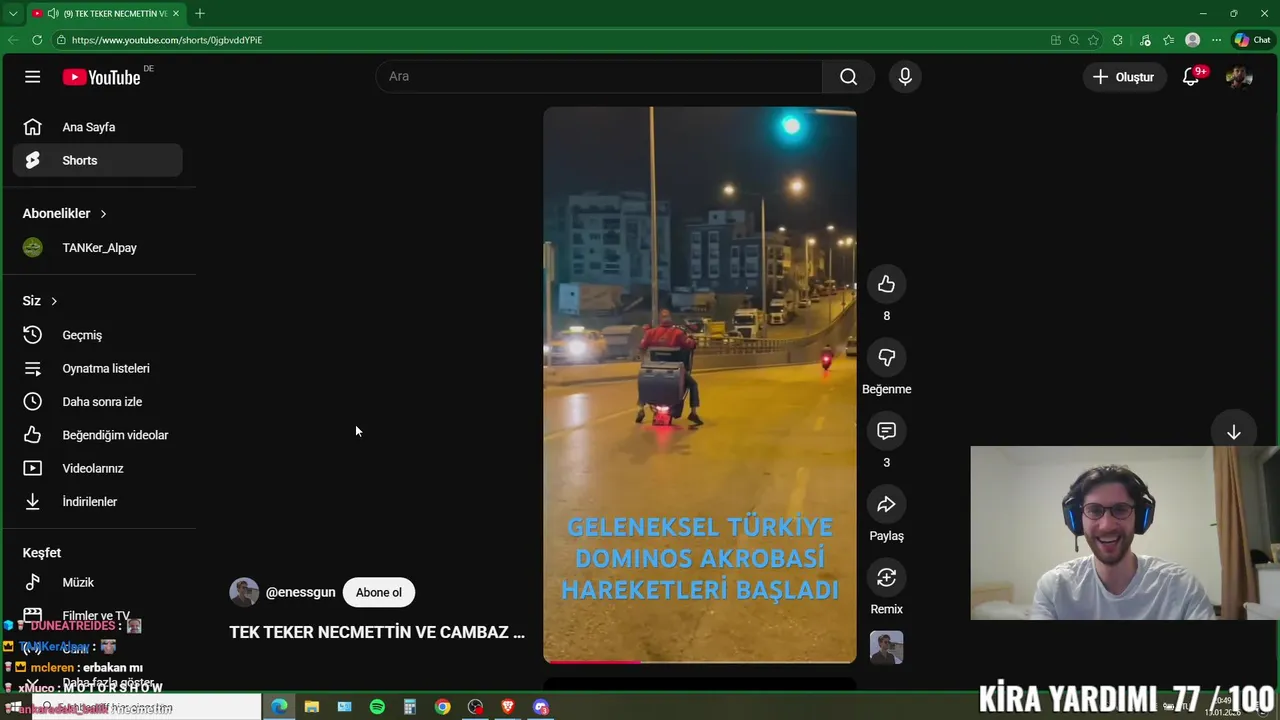This screenshot has width=1280, height=720.
Task: Expand the Abonelikler section
Action: tap(65, 213)
